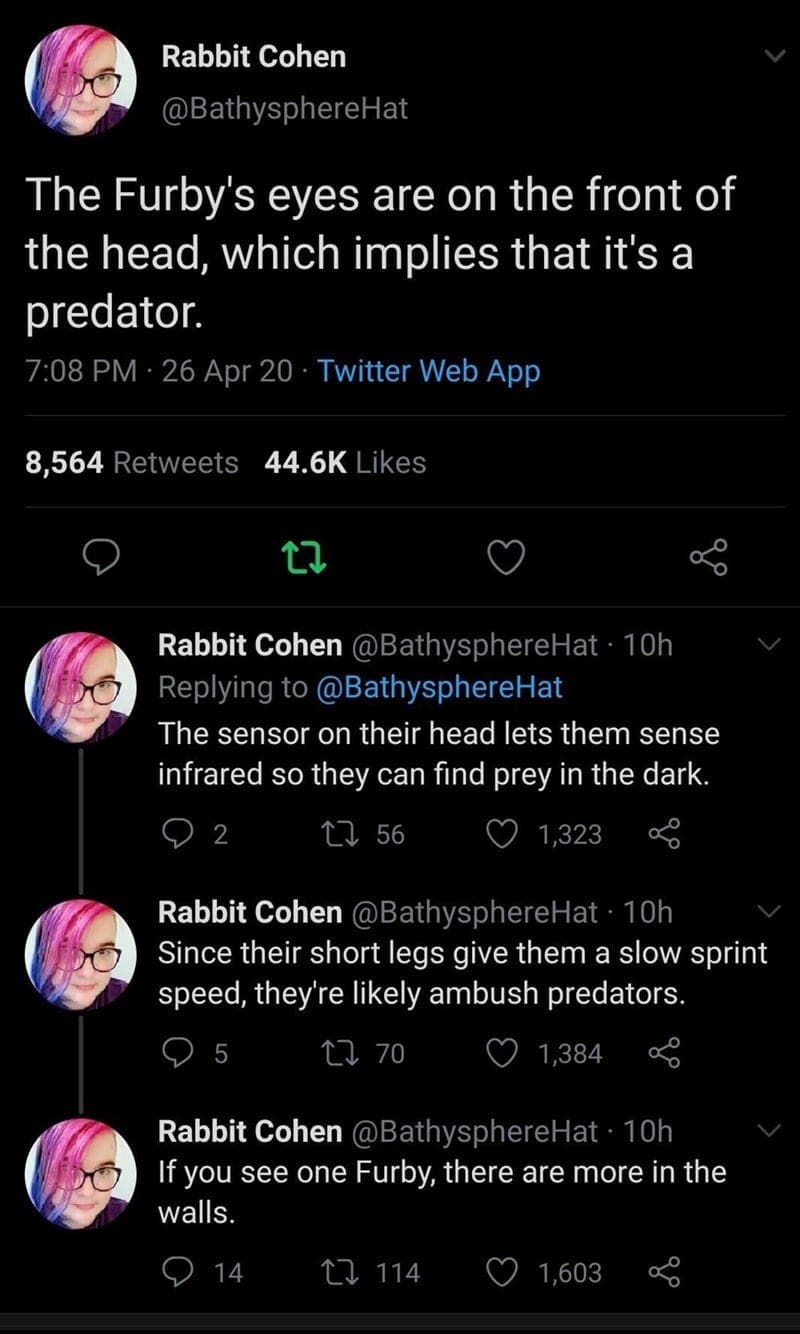
Task: Retweet the main Furby predator tweet
Action: coord(305,558)
